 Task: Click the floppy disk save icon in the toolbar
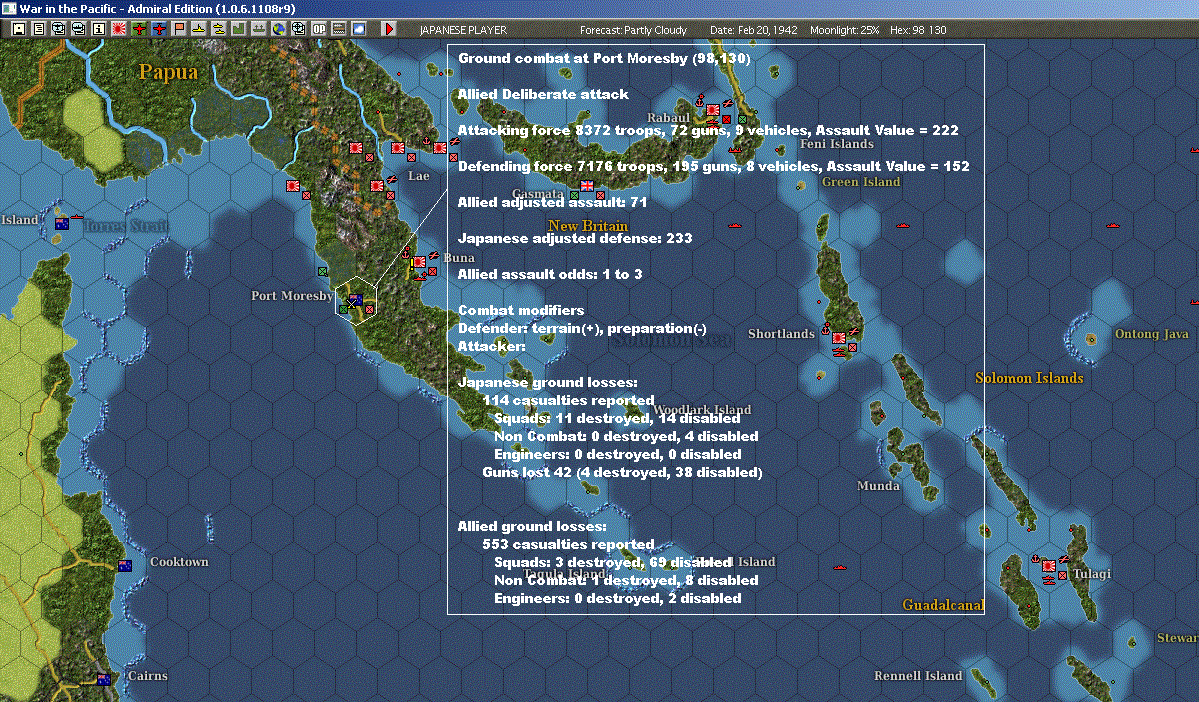pos(19,29)
